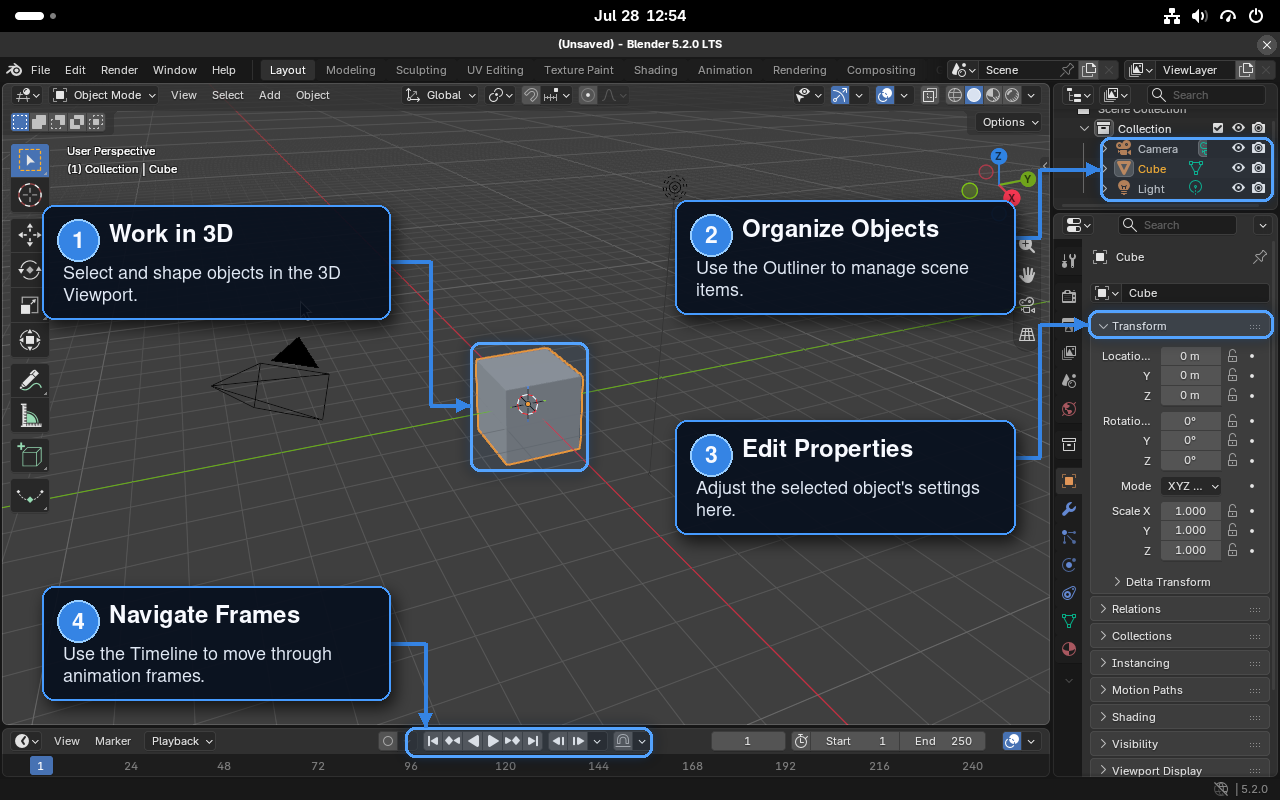Viewport: 1280px width, 800px height.
Task: Open the viewport Add menu
Action: pyautogui.click(x=270, y=95)
